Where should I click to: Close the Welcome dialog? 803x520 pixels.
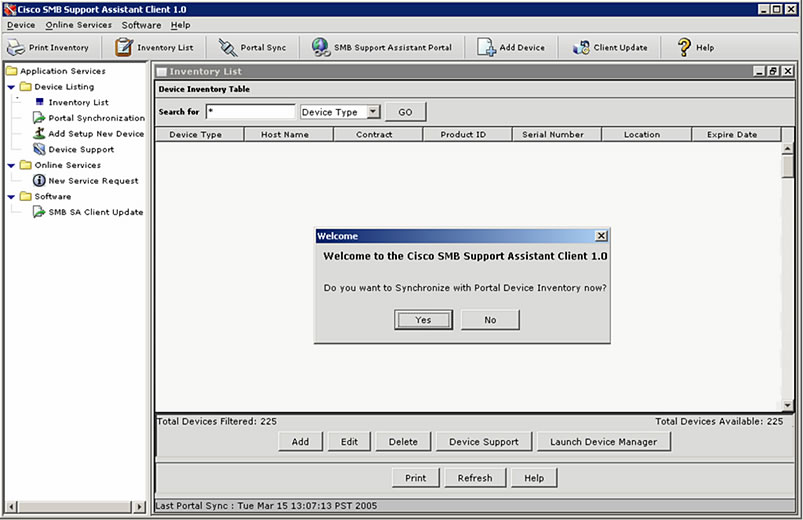tap(601, 236)
